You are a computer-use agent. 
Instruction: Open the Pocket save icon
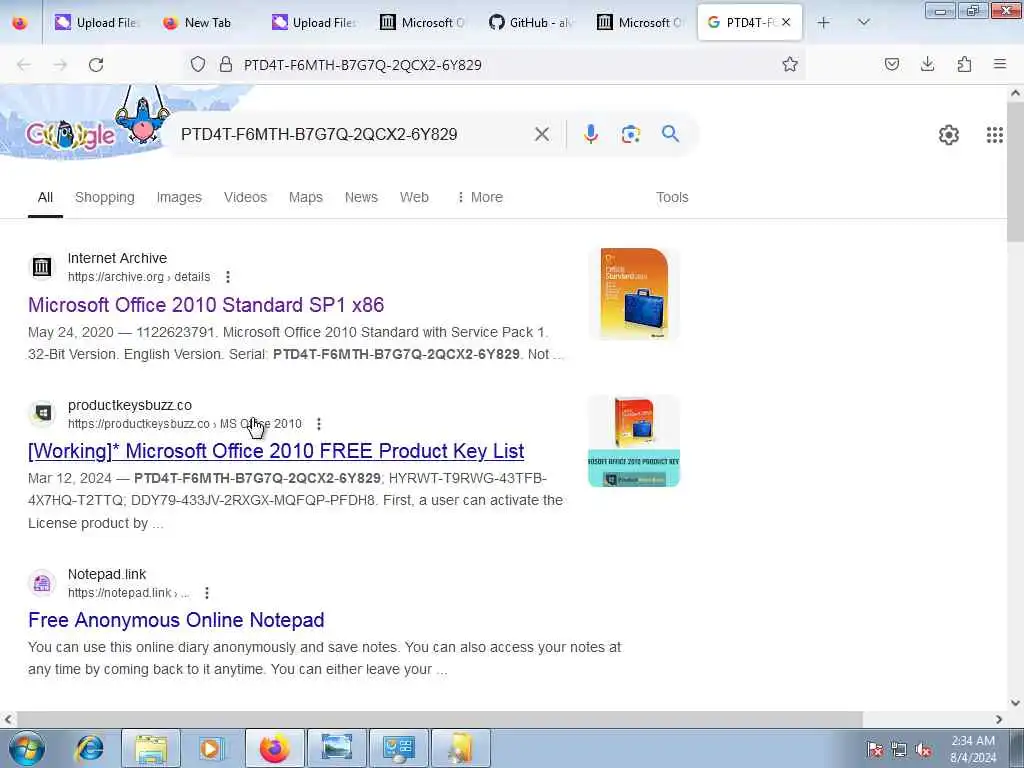[891, 64]
